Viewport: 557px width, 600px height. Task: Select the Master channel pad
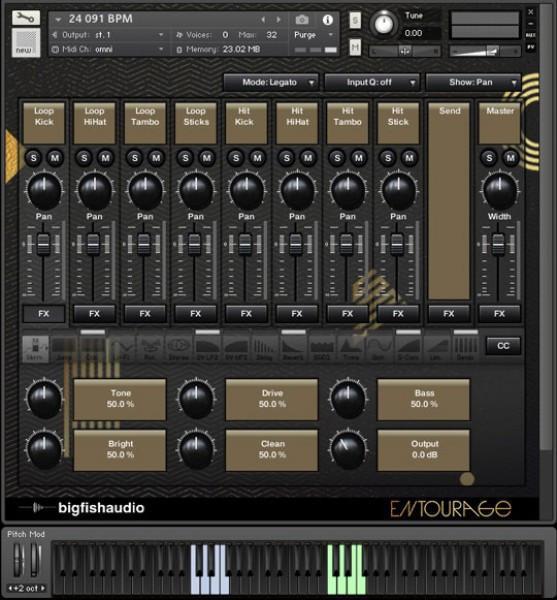click(x=500, y=123)
